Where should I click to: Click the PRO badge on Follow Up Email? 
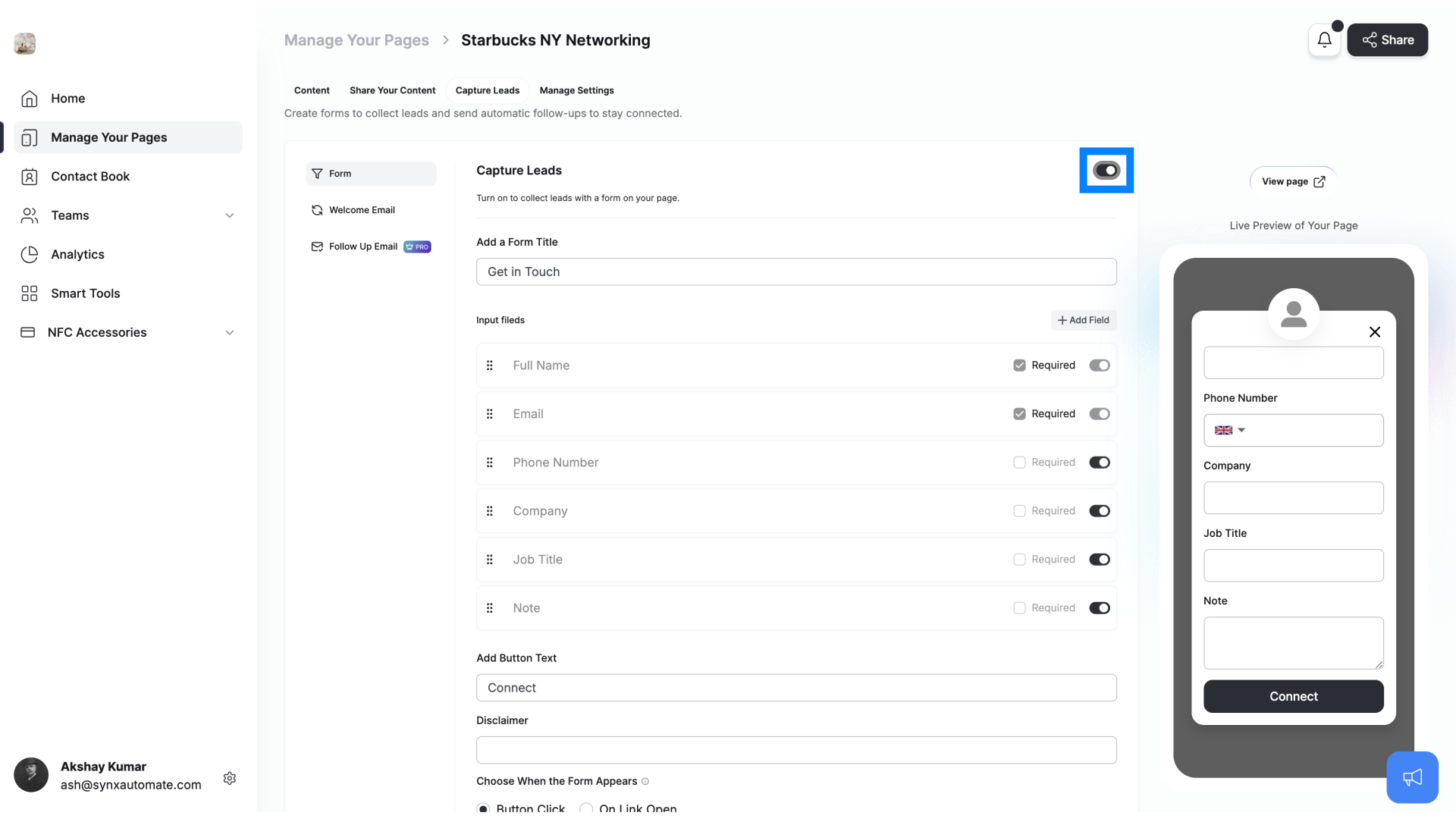pos(417,246)
